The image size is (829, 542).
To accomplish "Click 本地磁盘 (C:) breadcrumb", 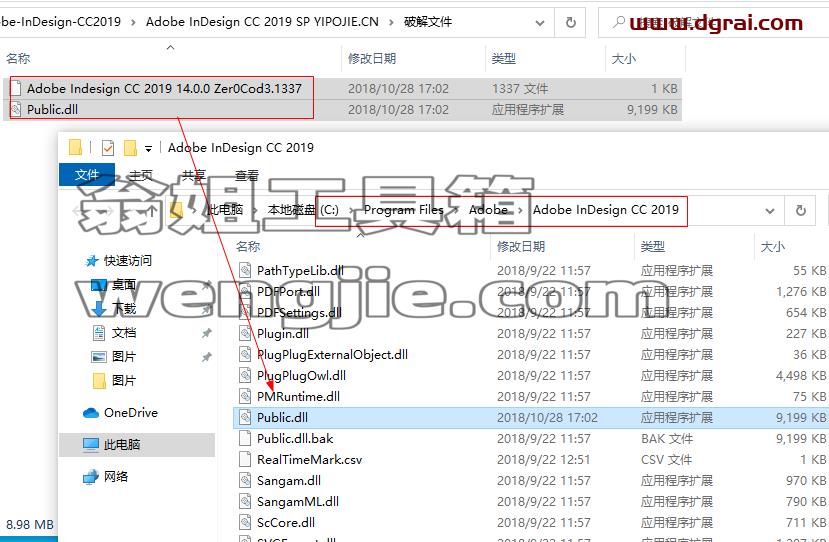I will tap(303, 210).
